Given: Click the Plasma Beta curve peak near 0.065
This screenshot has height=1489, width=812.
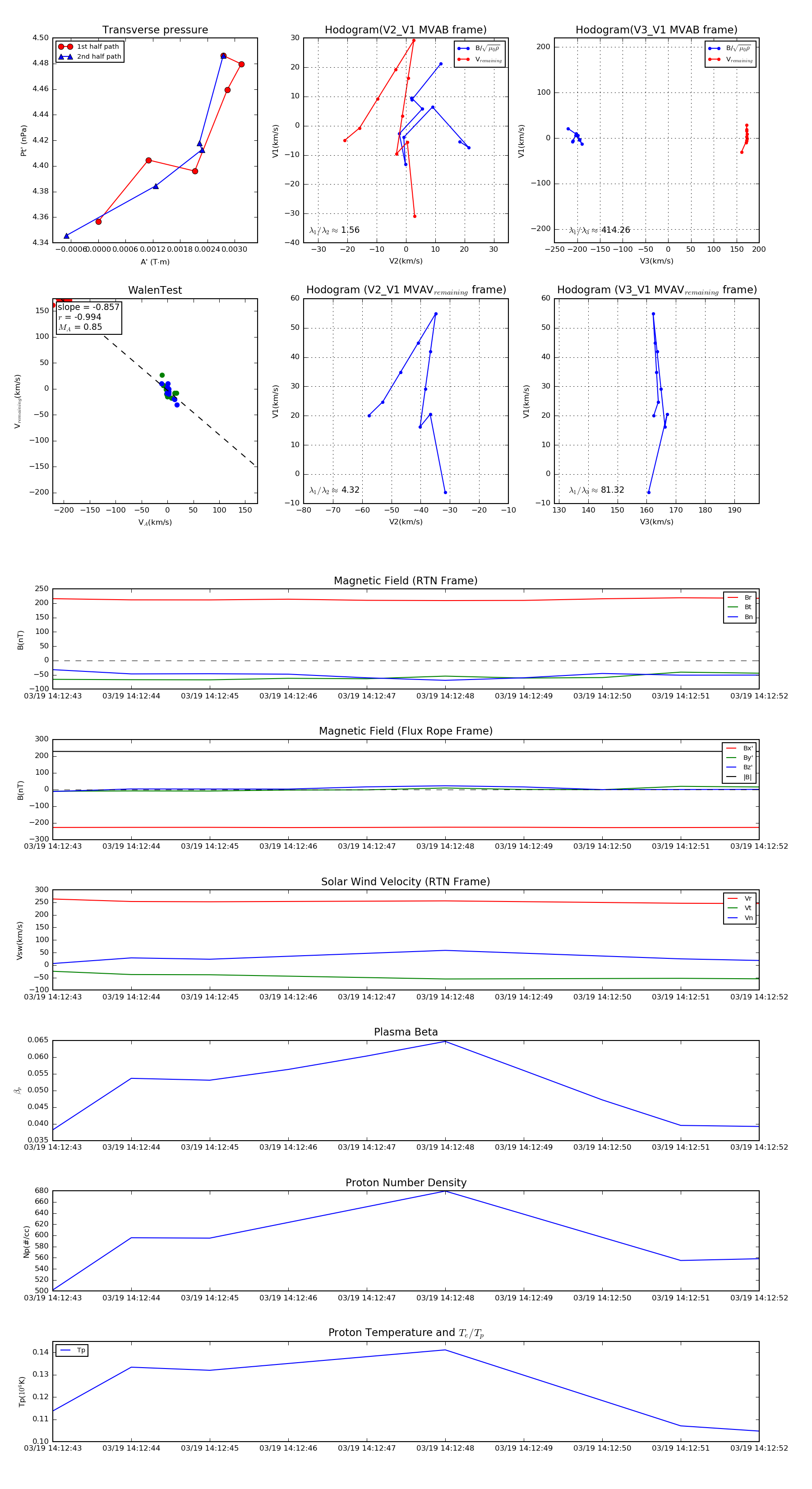Looking at the screenshot, I should 445,1041.
